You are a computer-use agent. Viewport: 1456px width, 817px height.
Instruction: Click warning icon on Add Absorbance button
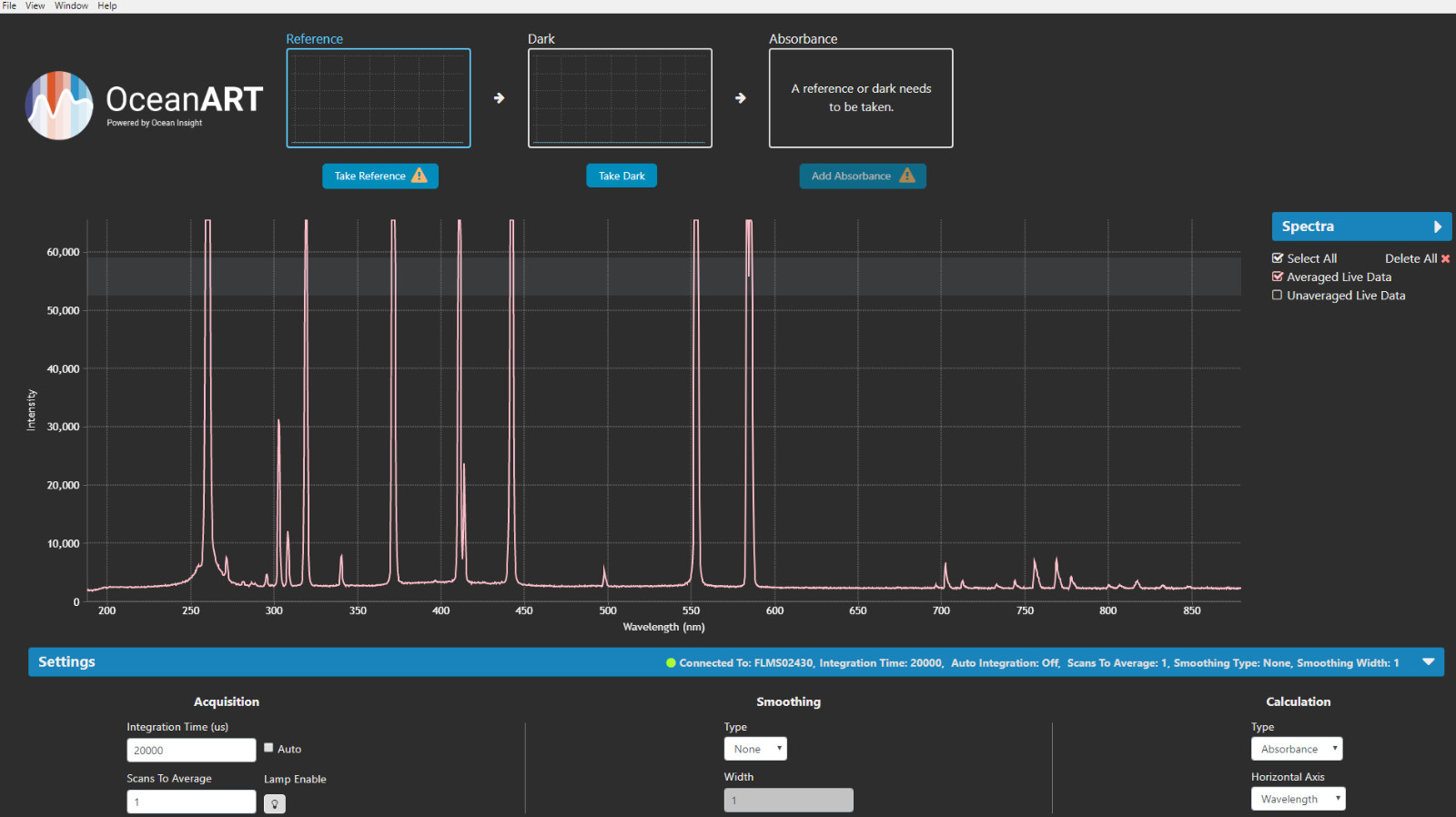pyautogui.click(x=907, y=176)
